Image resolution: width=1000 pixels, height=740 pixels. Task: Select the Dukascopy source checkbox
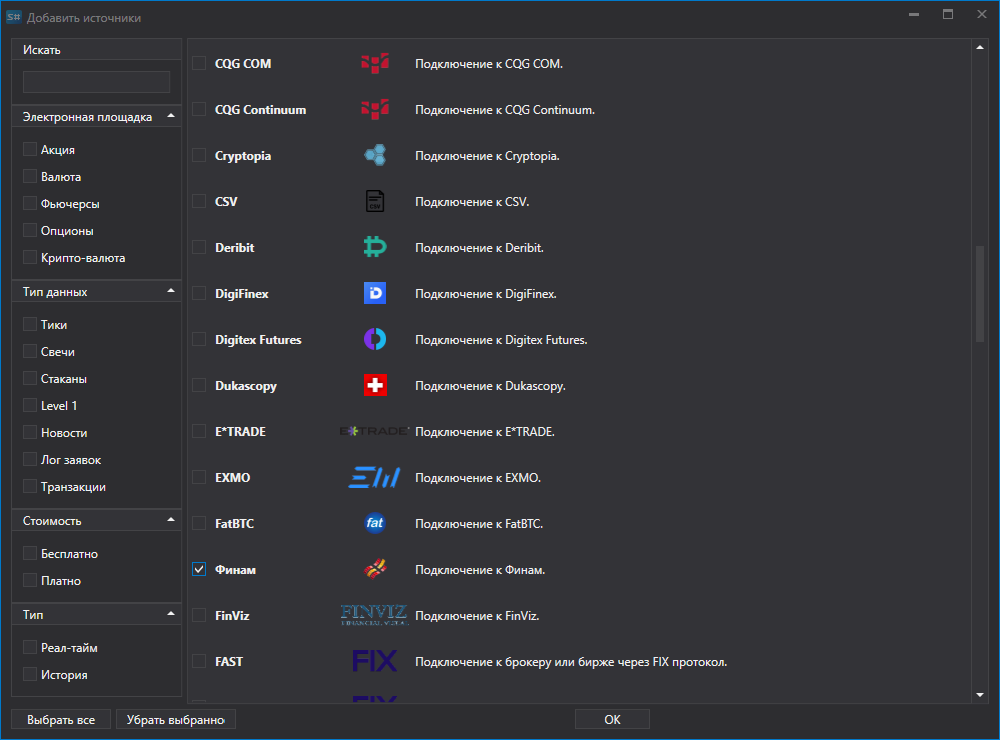199,385
